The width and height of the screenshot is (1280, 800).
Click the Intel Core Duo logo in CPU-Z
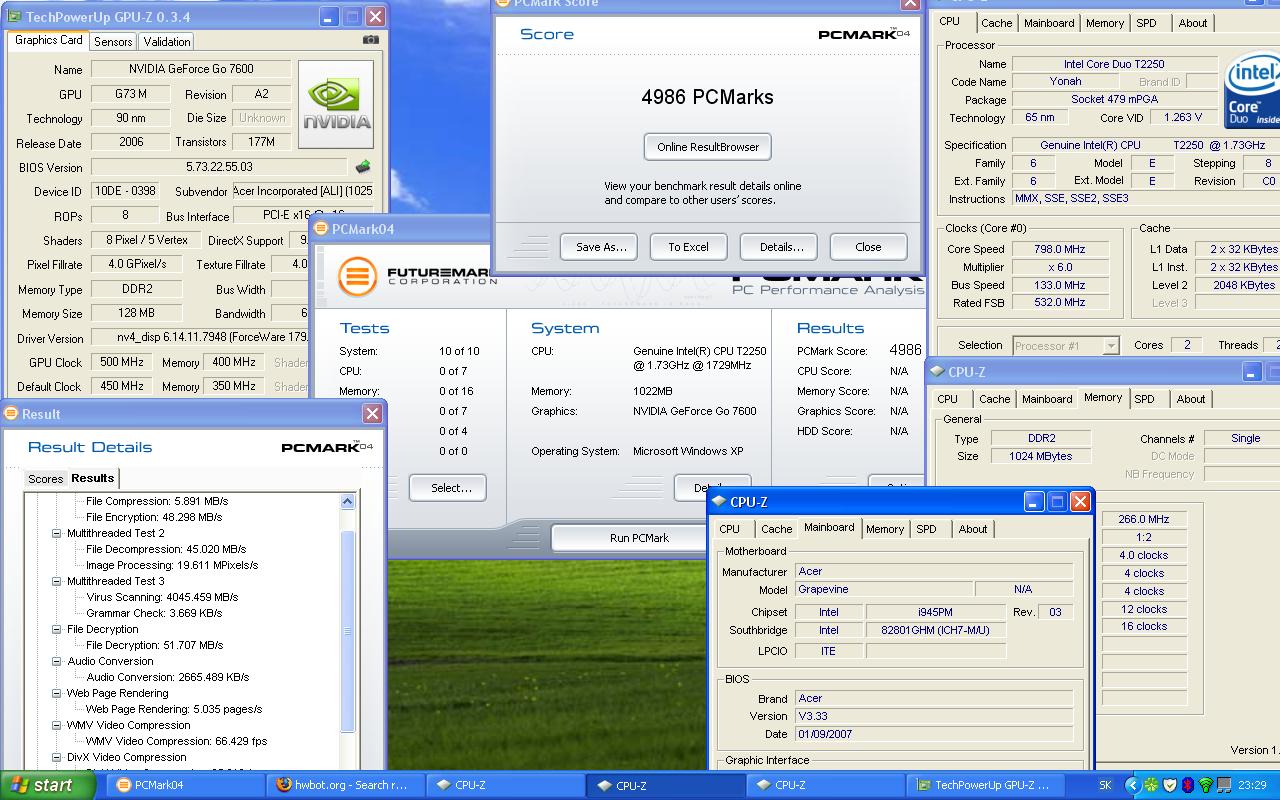[x=1253, y=92]
